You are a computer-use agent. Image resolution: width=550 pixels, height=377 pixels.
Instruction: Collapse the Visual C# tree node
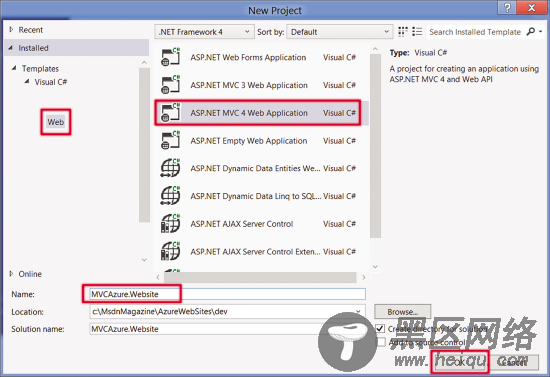pyautogui.click(x=27, y=81)
